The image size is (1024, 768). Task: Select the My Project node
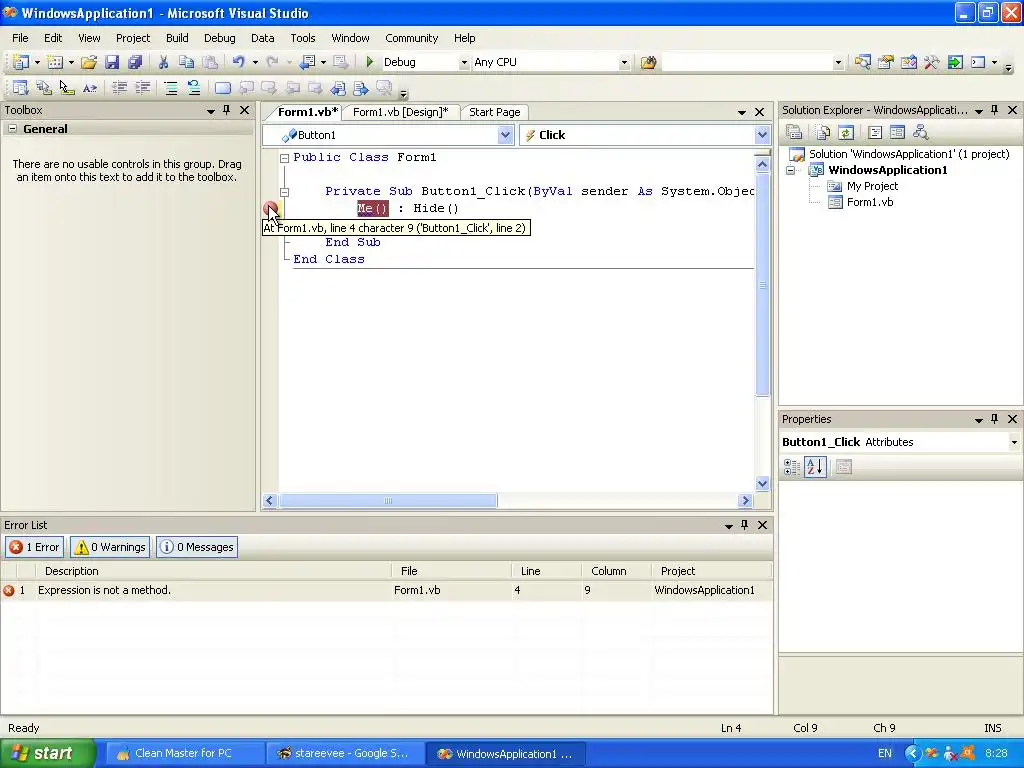872,186
